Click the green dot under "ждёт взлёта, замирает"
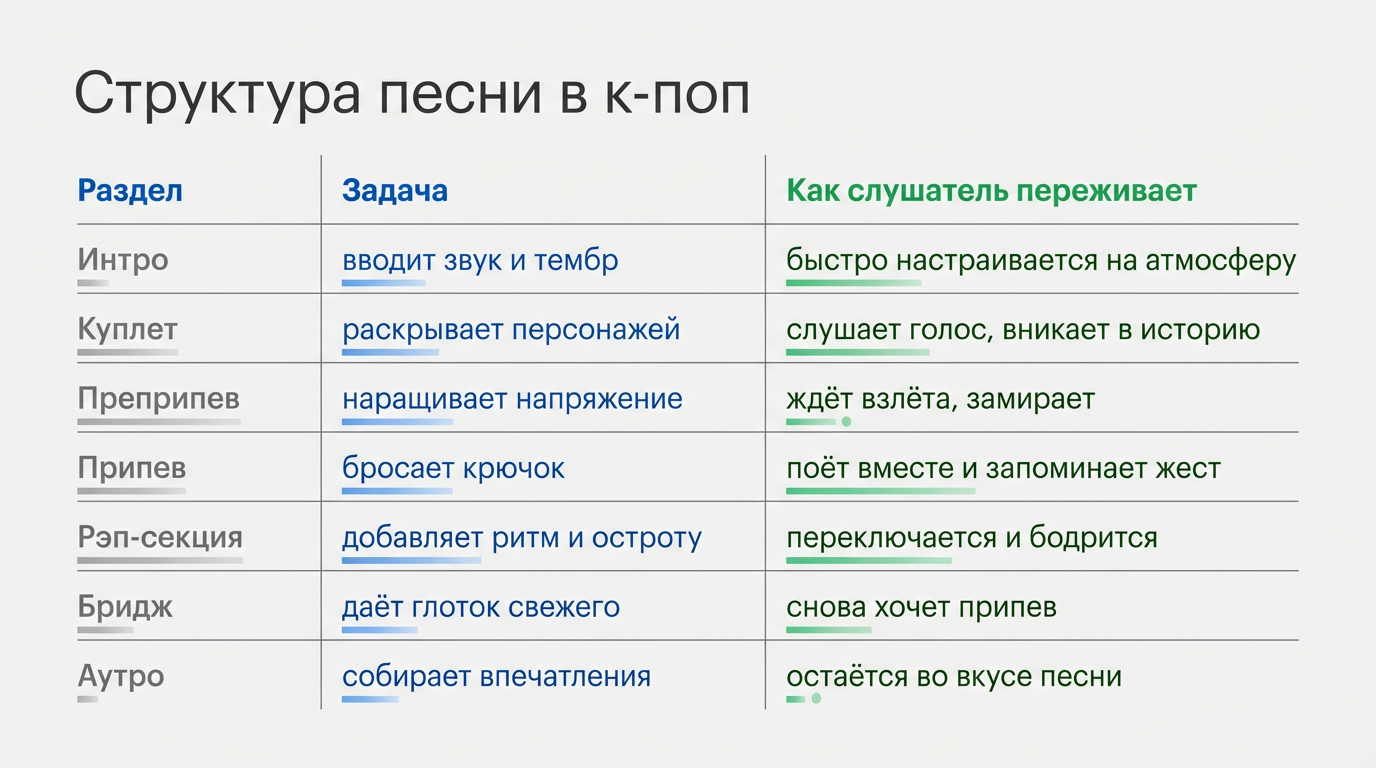Screen dimensions: 1376x768 click(846, 422)
